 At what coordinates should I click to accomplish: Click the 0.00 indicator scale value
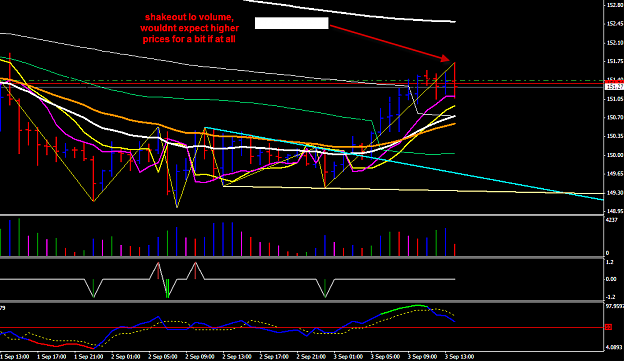click(611, 279)
